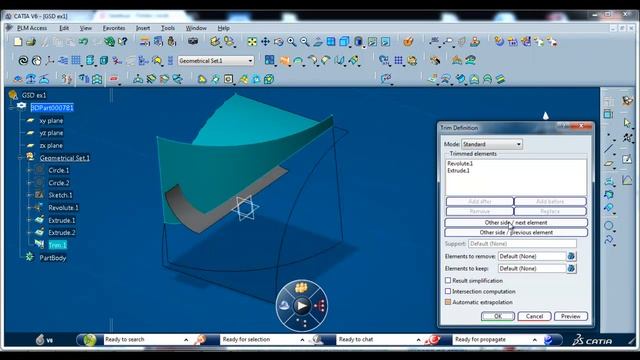Click Other side / previous element button
The width and height of the screenshot is (640, 360).
pos(516,232)
